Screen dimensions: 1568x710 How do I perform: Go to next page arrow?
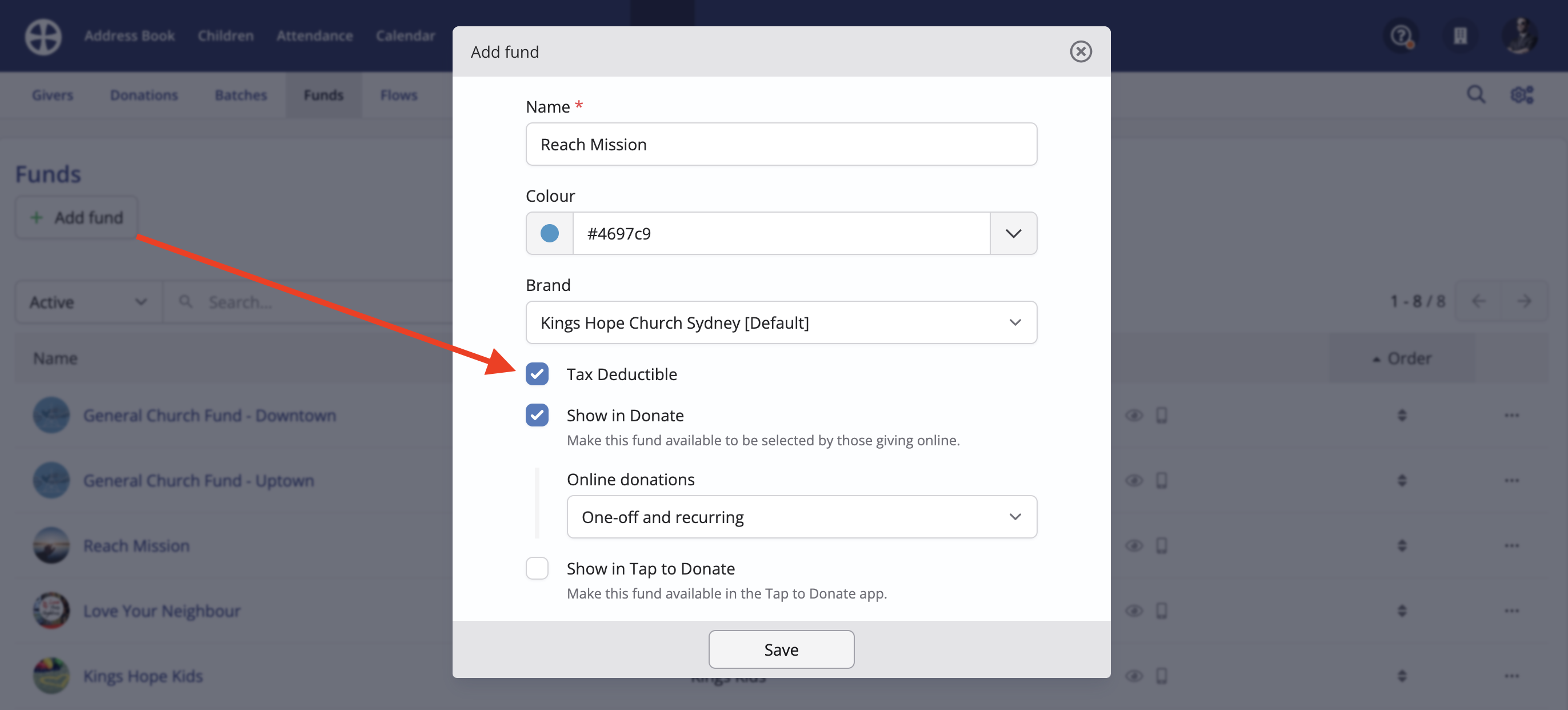(x=1524, y=301)
